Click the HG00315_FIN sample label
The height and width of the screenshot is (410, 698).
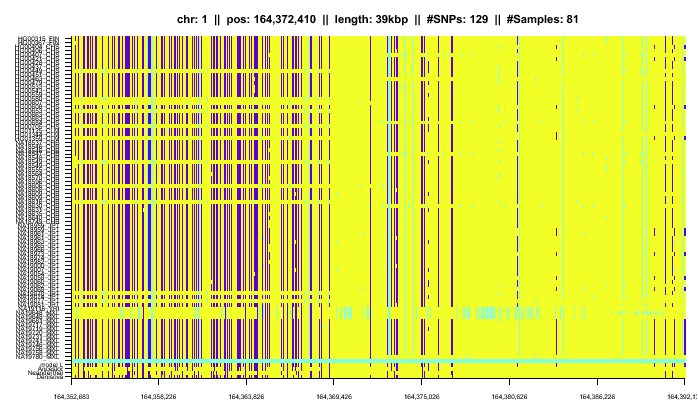click(39, 39)
